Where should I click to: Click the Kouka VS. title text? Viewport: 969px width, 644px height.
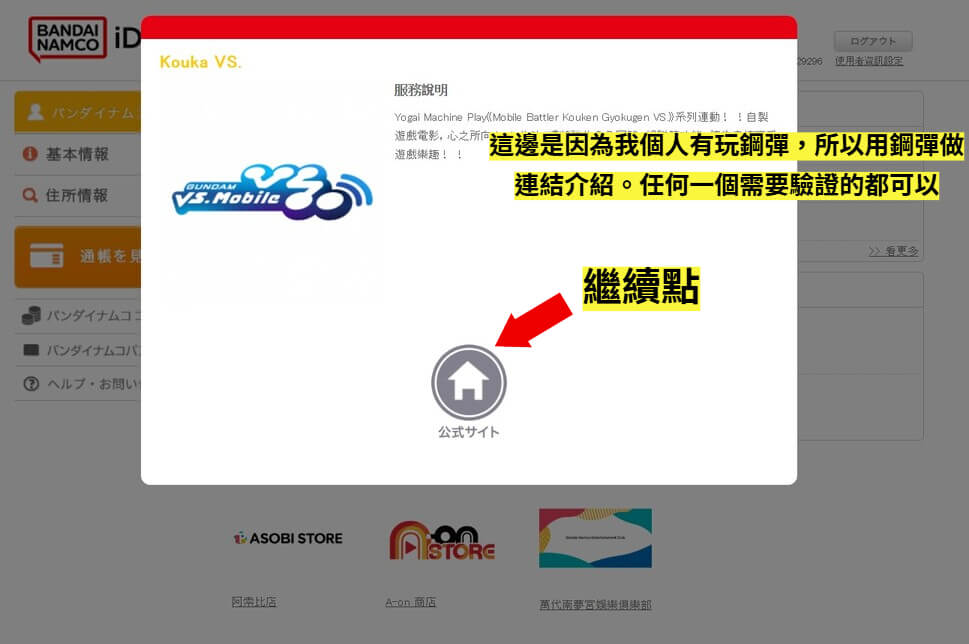(200, 62)
